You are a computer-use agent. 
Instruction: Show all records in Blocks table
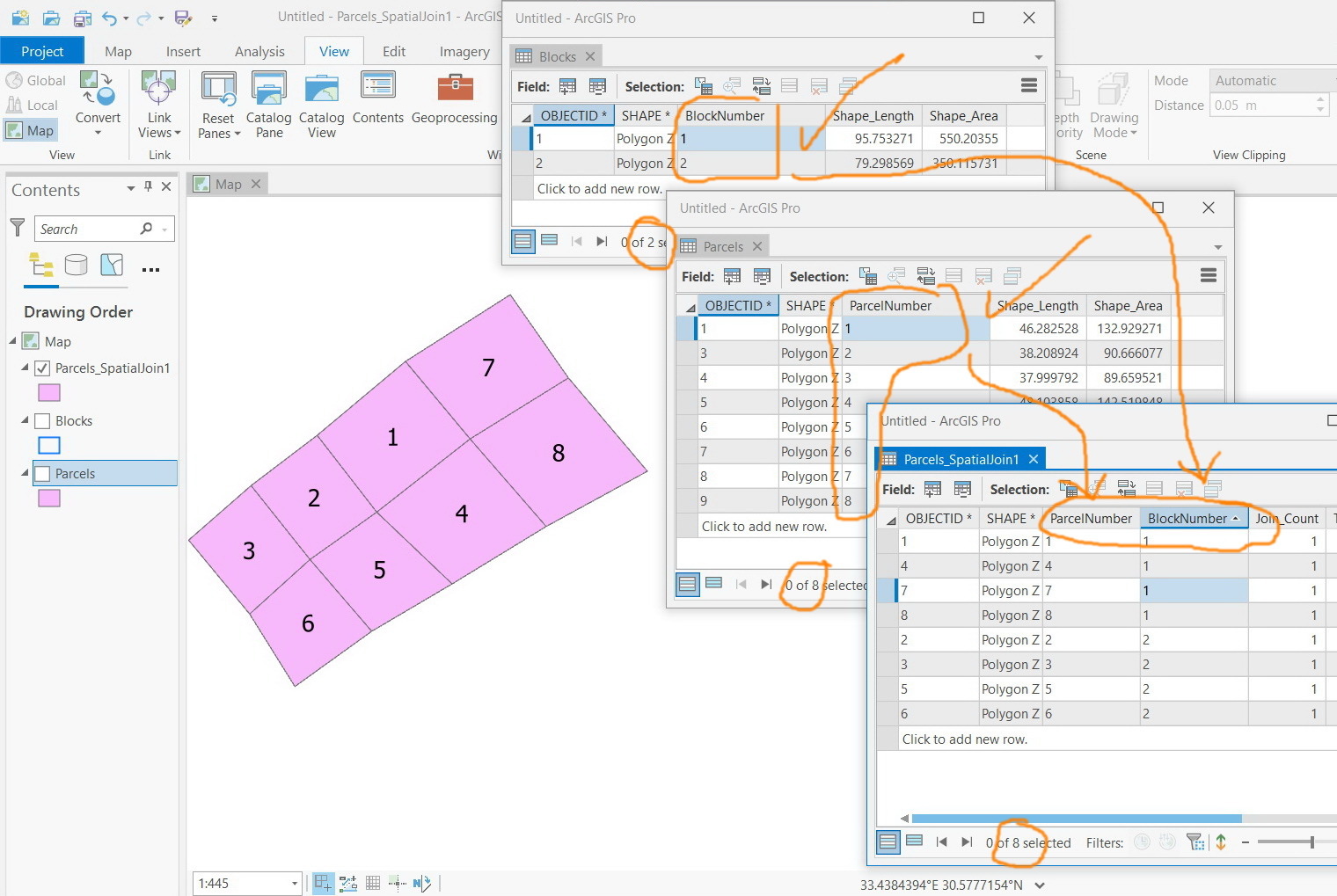523,241
